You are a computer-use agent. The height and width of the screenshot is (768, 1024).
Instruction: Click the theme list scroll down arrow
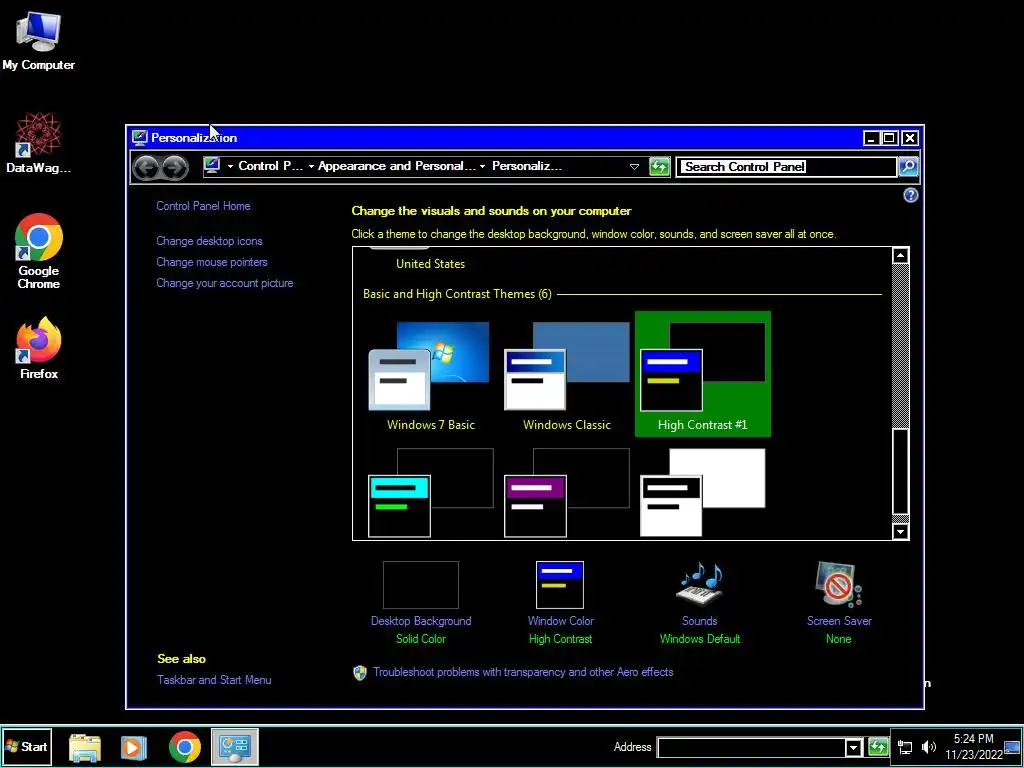pos(901,532)
